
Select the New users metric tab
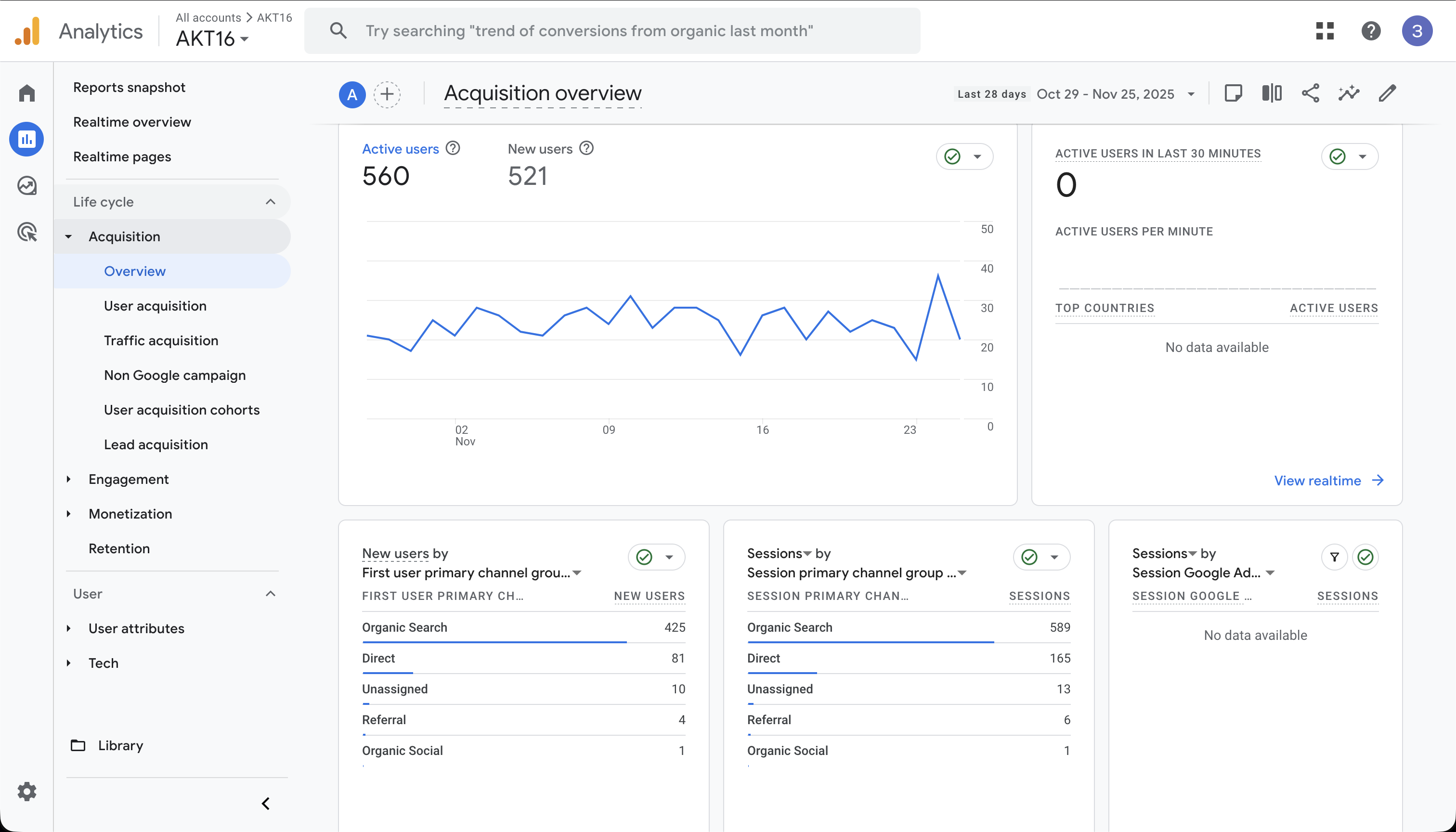(540, 149)
